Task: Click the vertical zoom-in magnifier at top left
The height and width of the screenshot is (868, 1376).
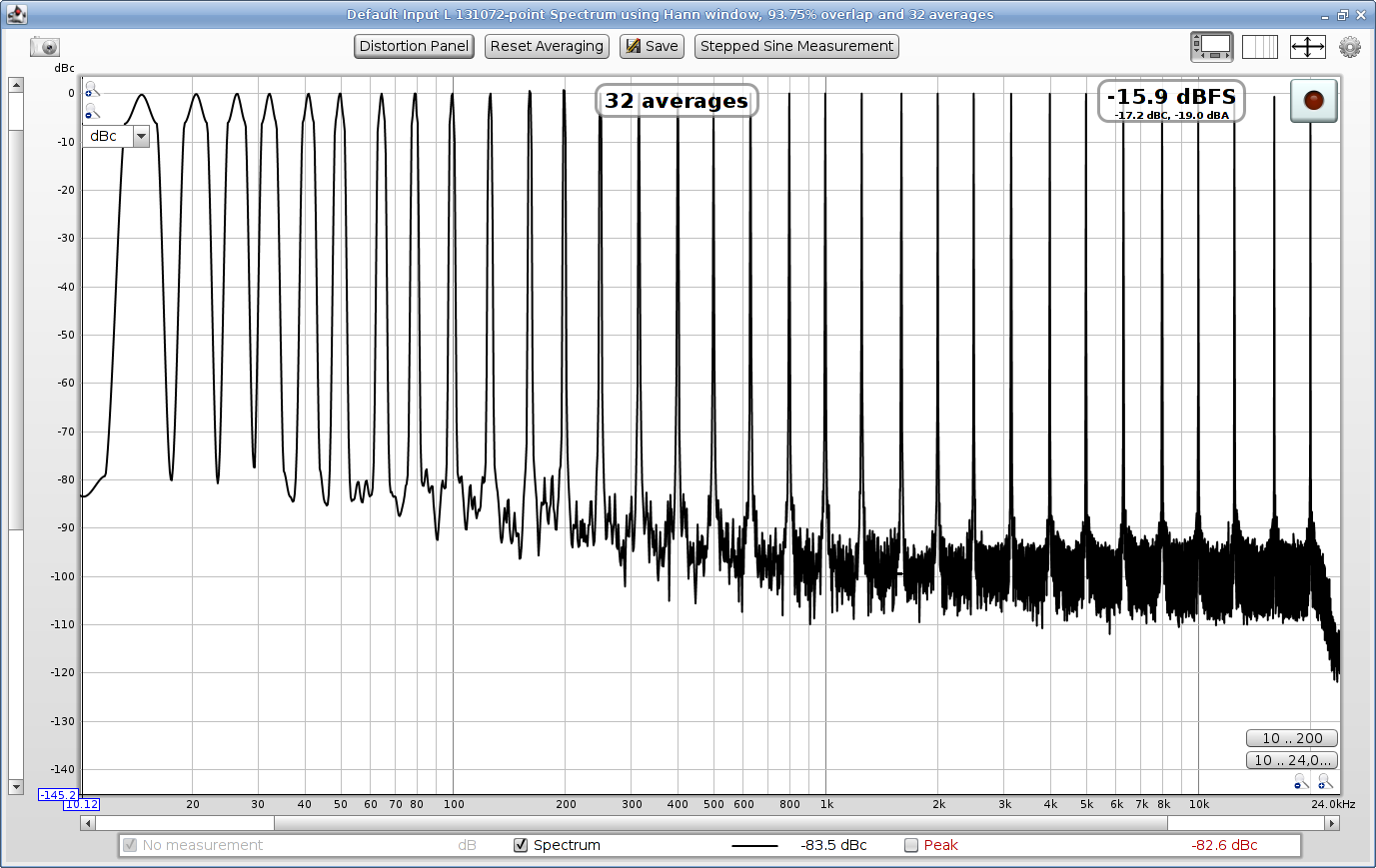Action: coord(92,89)
